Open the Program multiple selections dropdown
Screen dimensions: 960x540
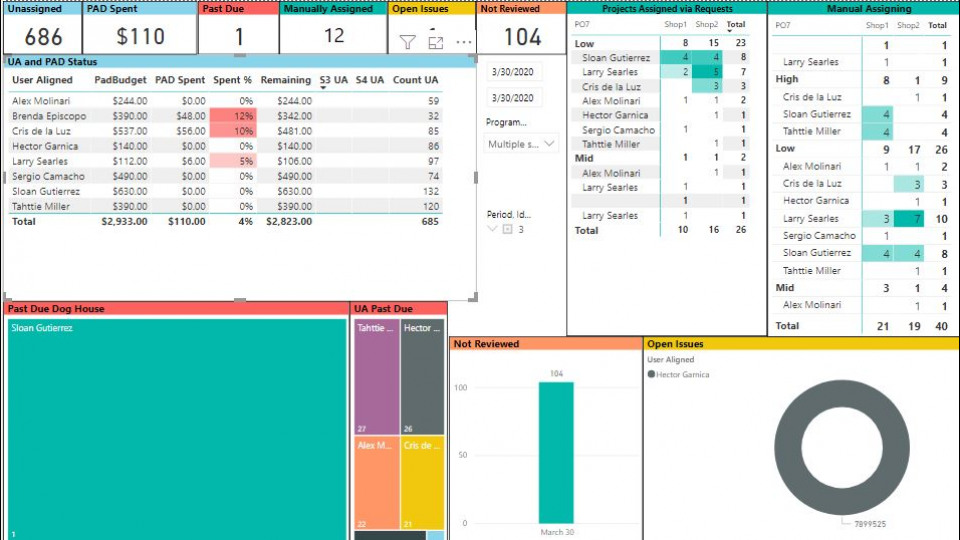click(x=520, y=144)
